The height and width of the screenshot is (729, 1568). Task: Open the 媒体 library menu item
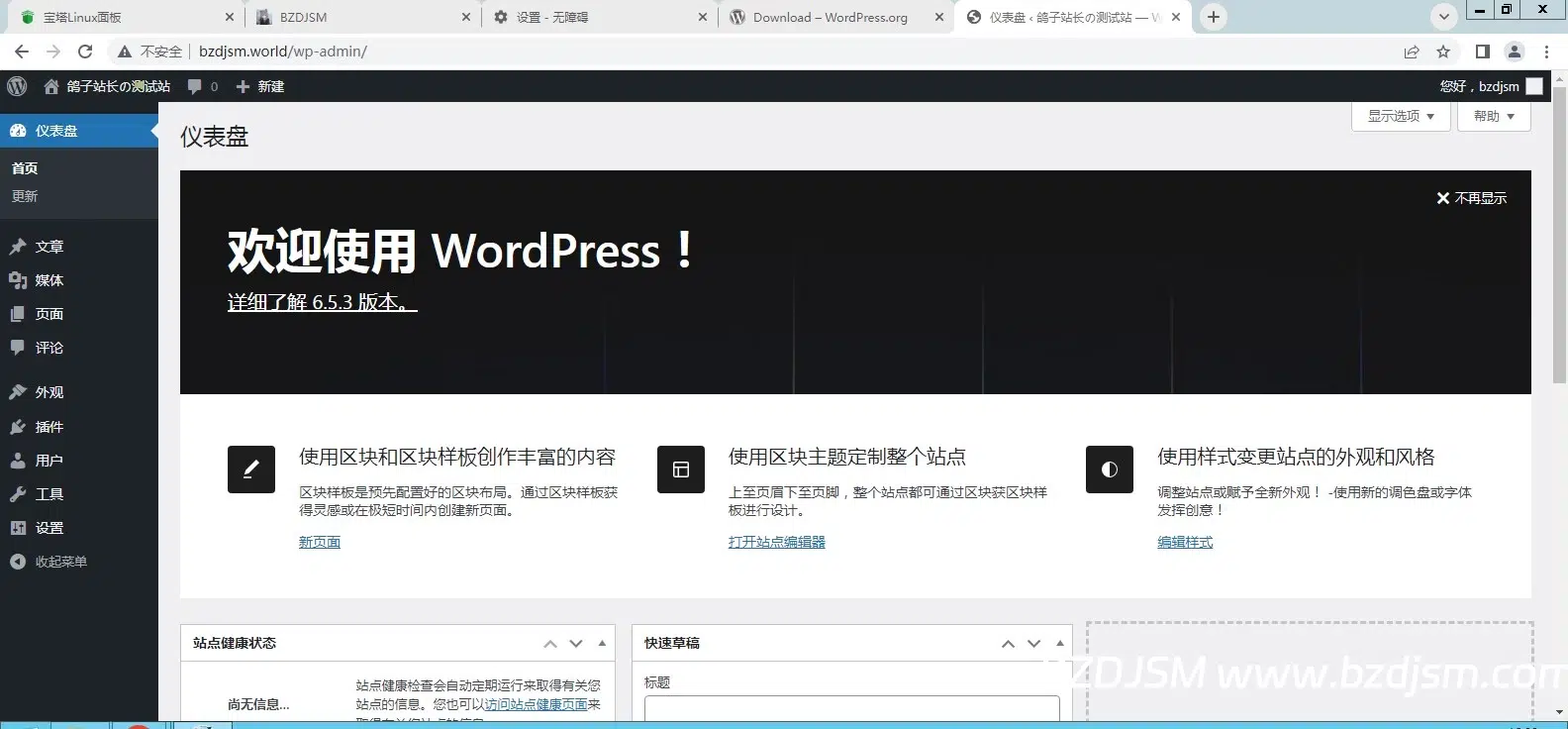click(79, 280)
